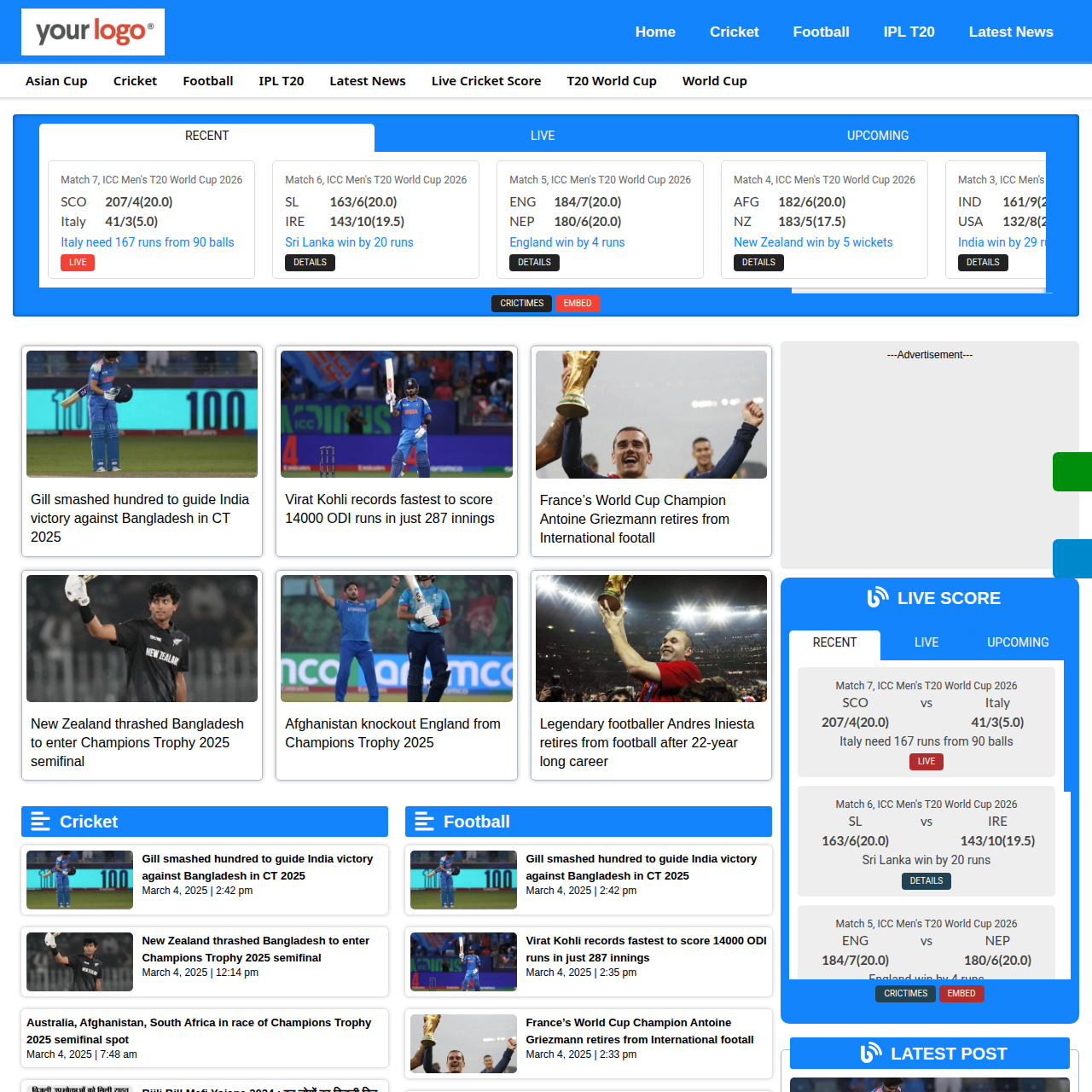1092x1092 pixels.
Task: Click the 'your logo' site logo
Action: (93, 32)
